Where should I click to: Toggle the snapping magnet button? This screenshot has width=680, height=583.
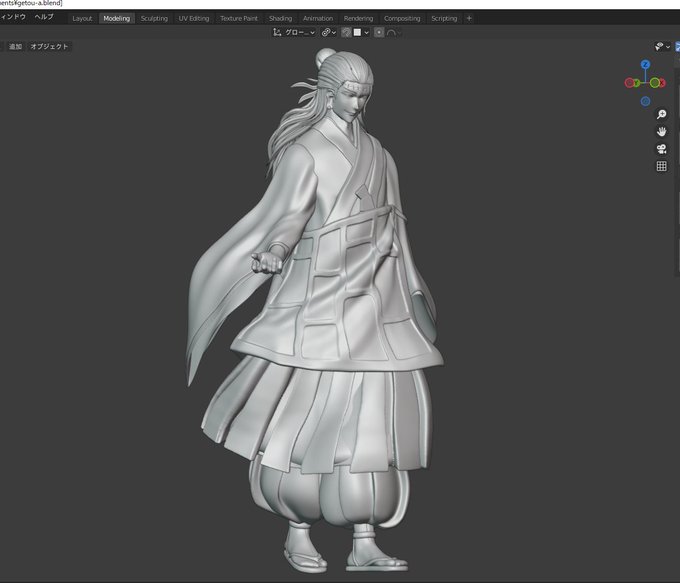point(346,33)
